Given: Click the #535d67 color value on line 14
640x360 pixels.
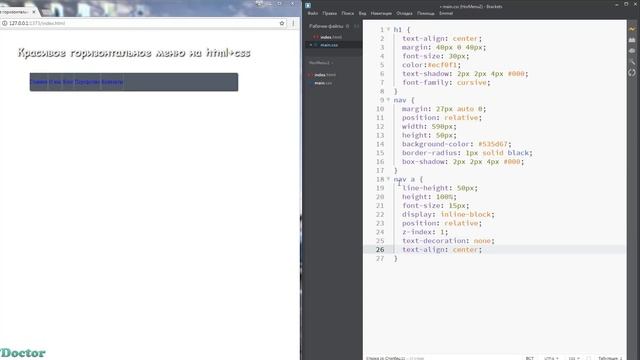Looking at the screenshot, I should [x=493, y=144].
